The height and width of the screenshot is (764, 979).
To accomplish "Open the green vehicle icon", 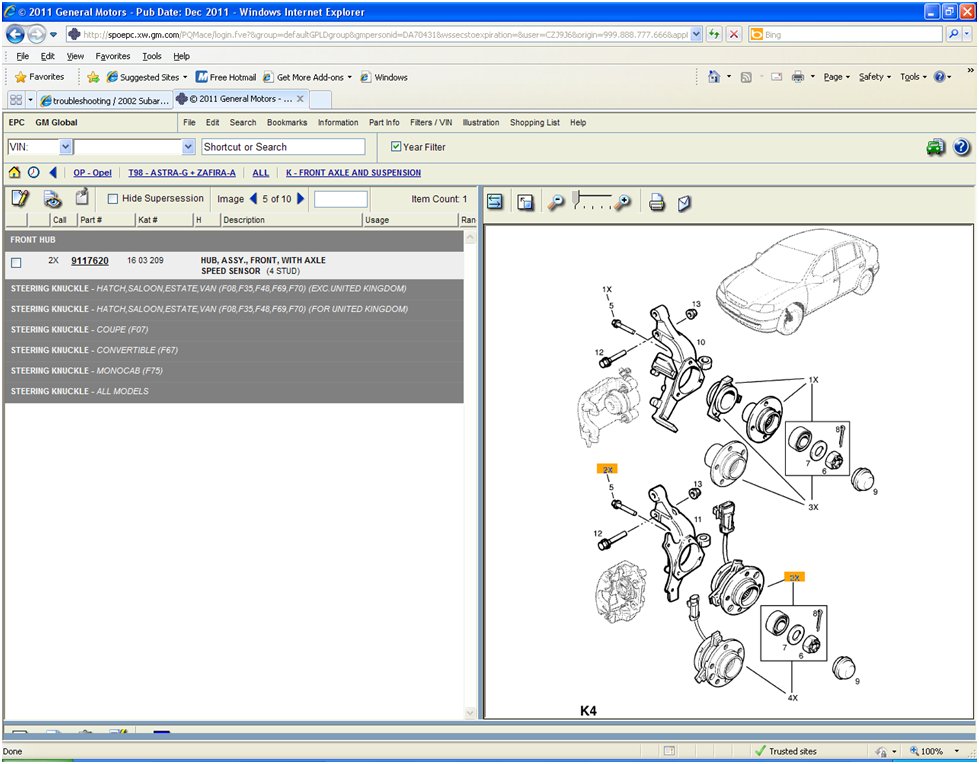I will [x=935, y=148].
